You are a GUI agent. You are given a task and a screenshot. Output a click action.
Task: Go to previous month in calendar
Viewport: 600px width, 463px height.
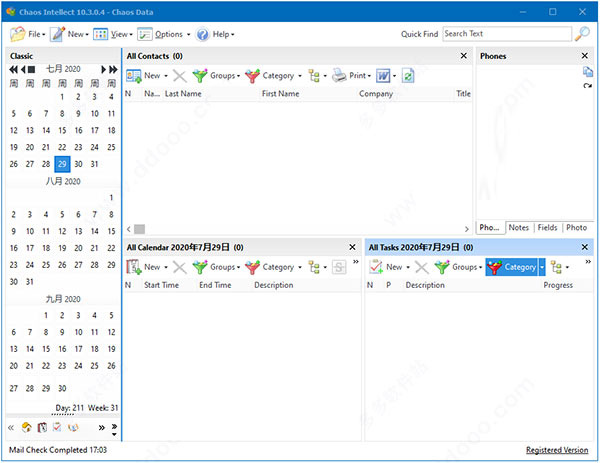[22, 69]
